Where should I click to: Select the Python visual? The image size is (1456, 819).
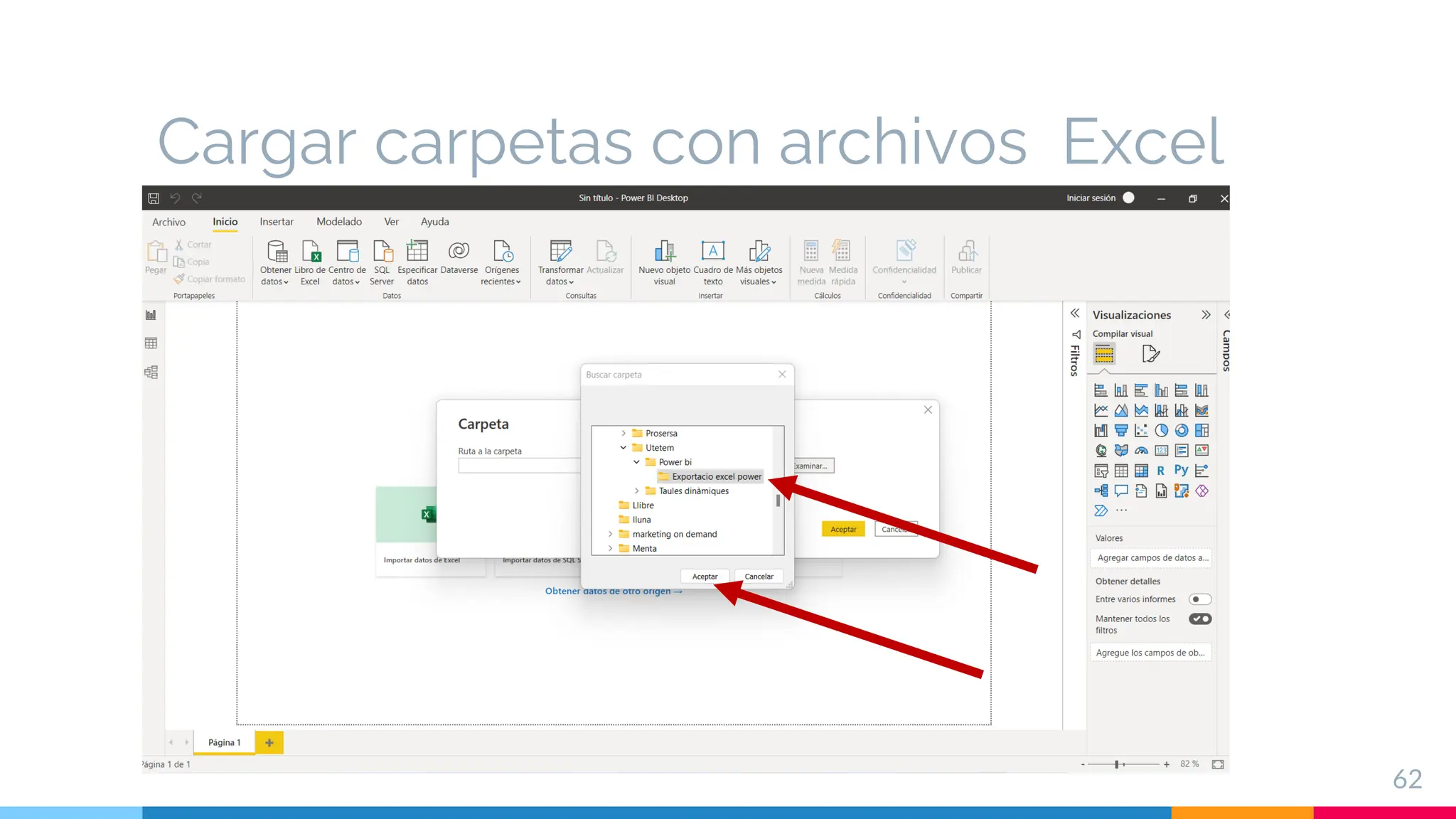[x=1181, y=470]
